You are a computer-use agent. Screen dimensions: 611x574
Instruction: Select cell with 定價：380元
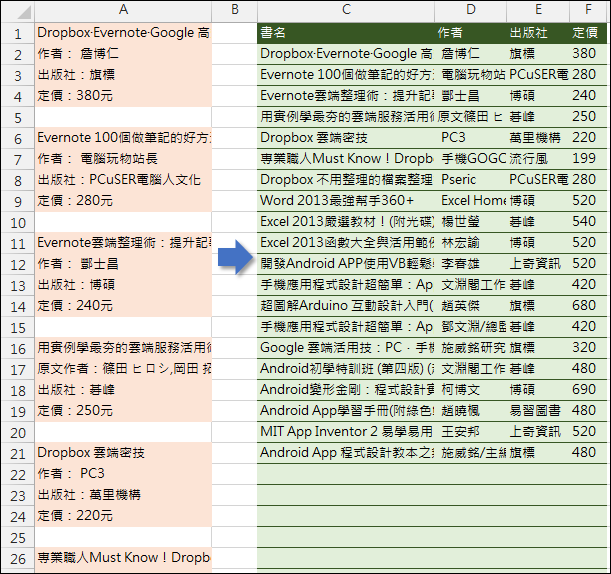pos(123,95)
